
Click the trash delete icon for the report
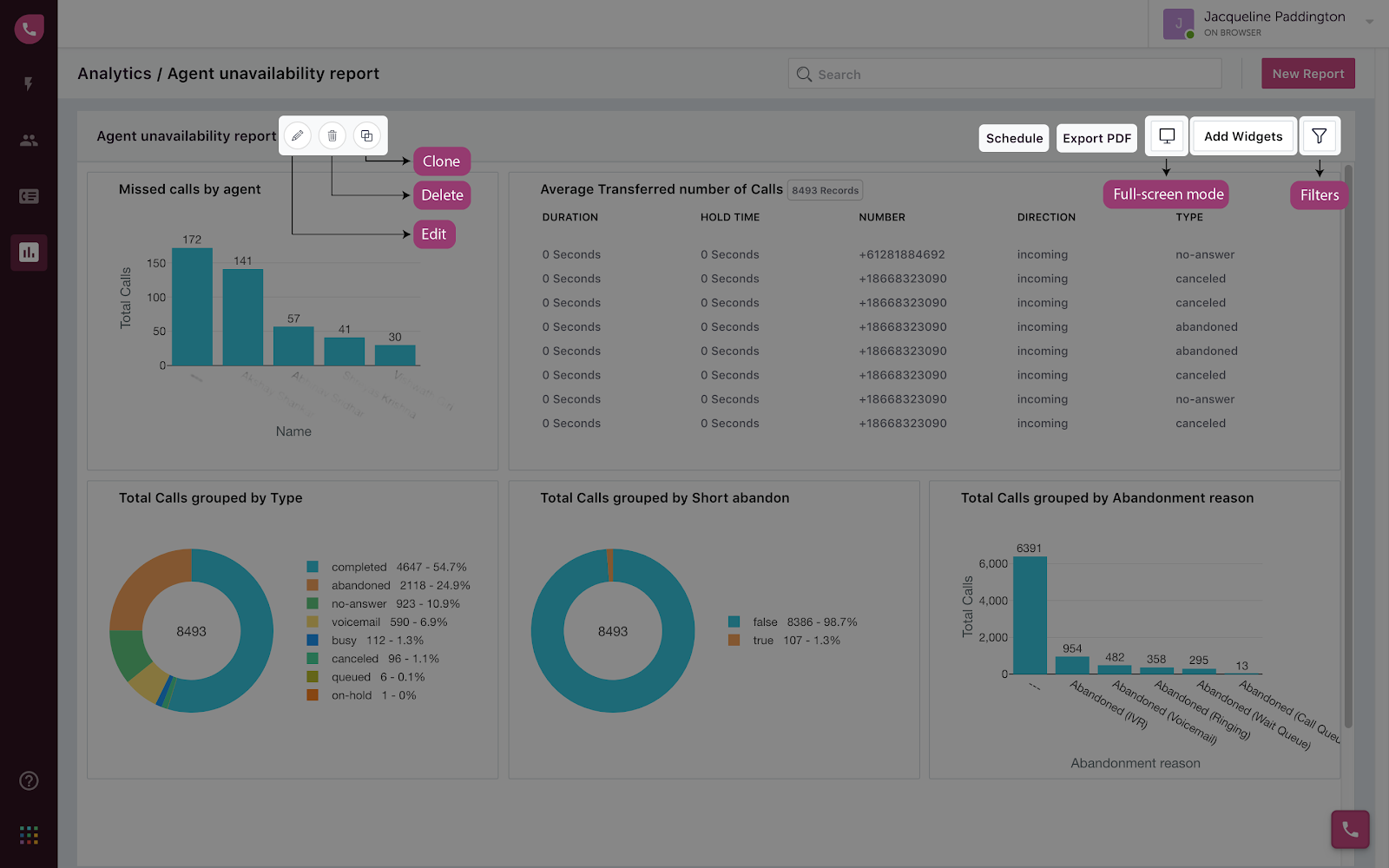point(332,135)
